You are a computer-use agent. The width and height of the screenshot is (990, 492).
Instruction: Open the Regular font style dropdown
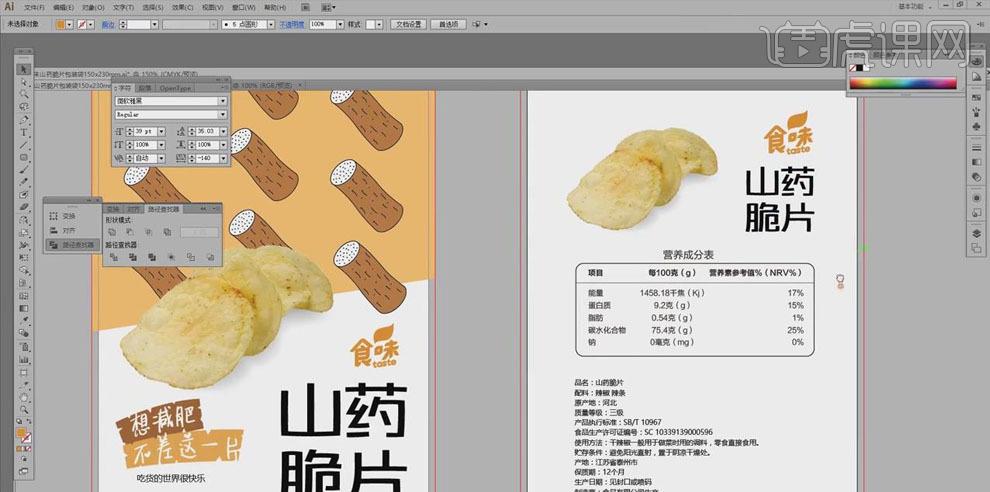point(222,114)
